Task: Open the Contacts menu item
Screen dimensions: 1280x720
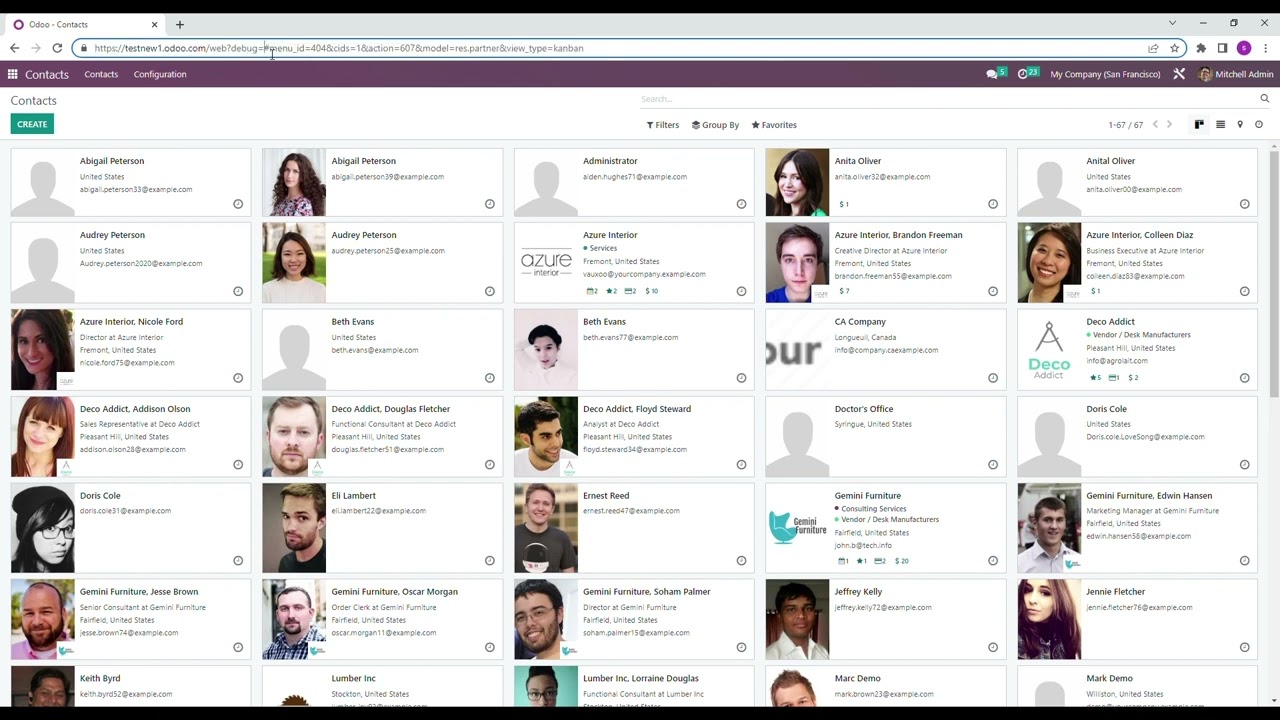Action: (101, 74)
